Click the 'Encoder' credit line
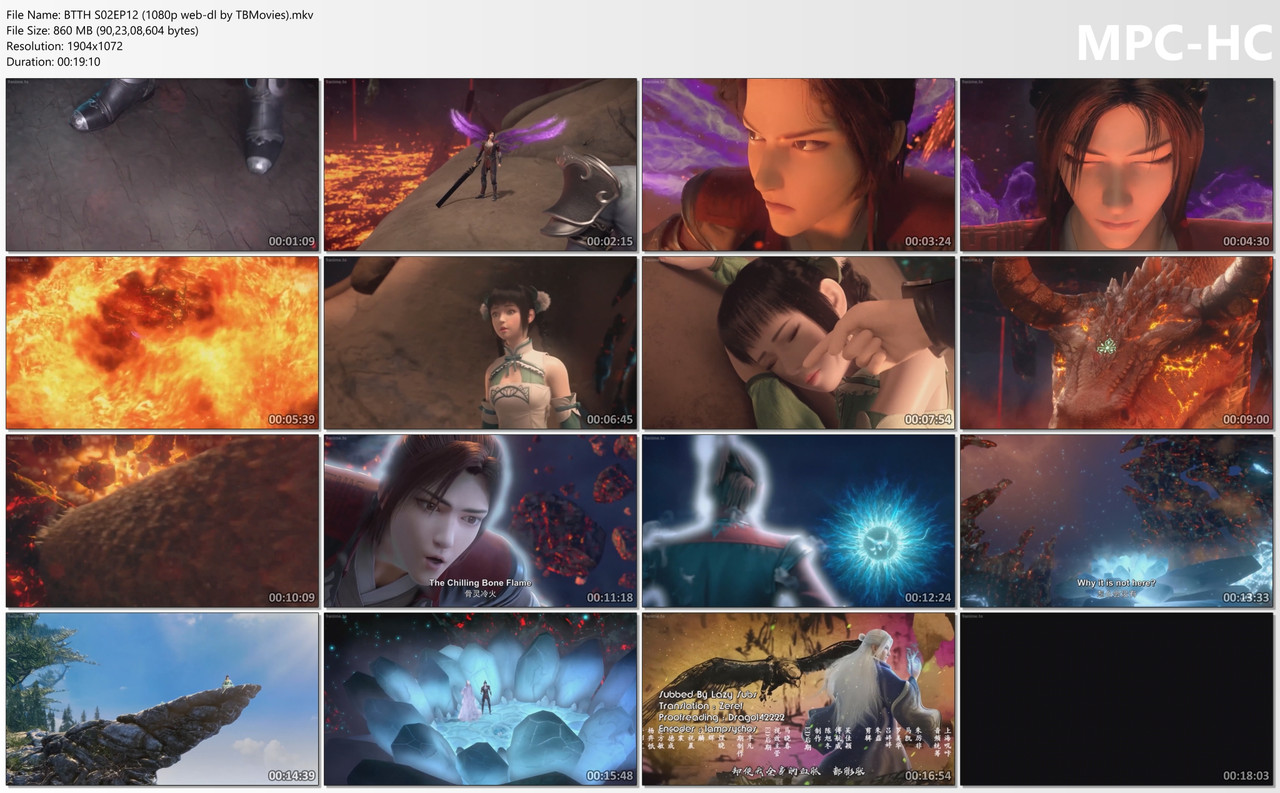 click(707, 730)
